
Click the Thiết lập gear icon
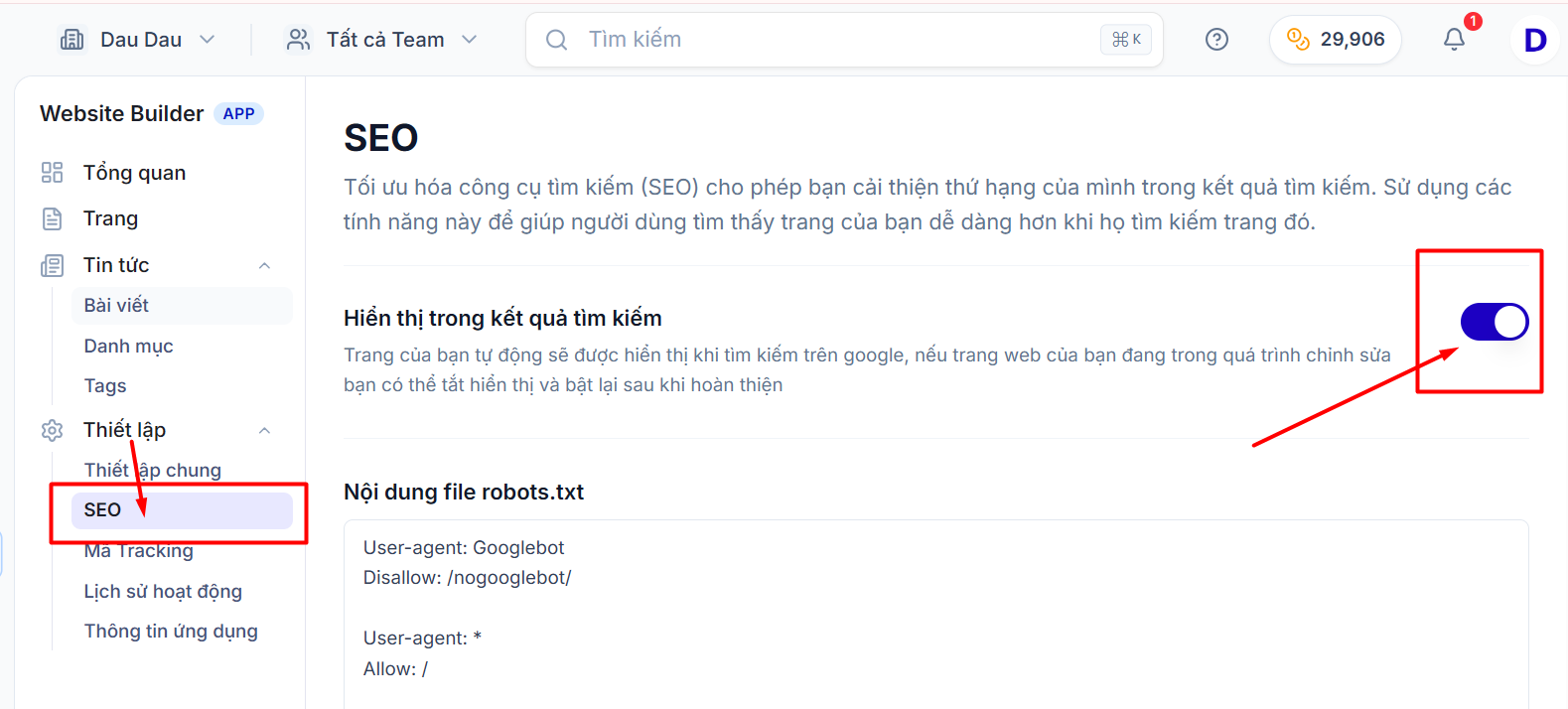click(x=53, y=430)
